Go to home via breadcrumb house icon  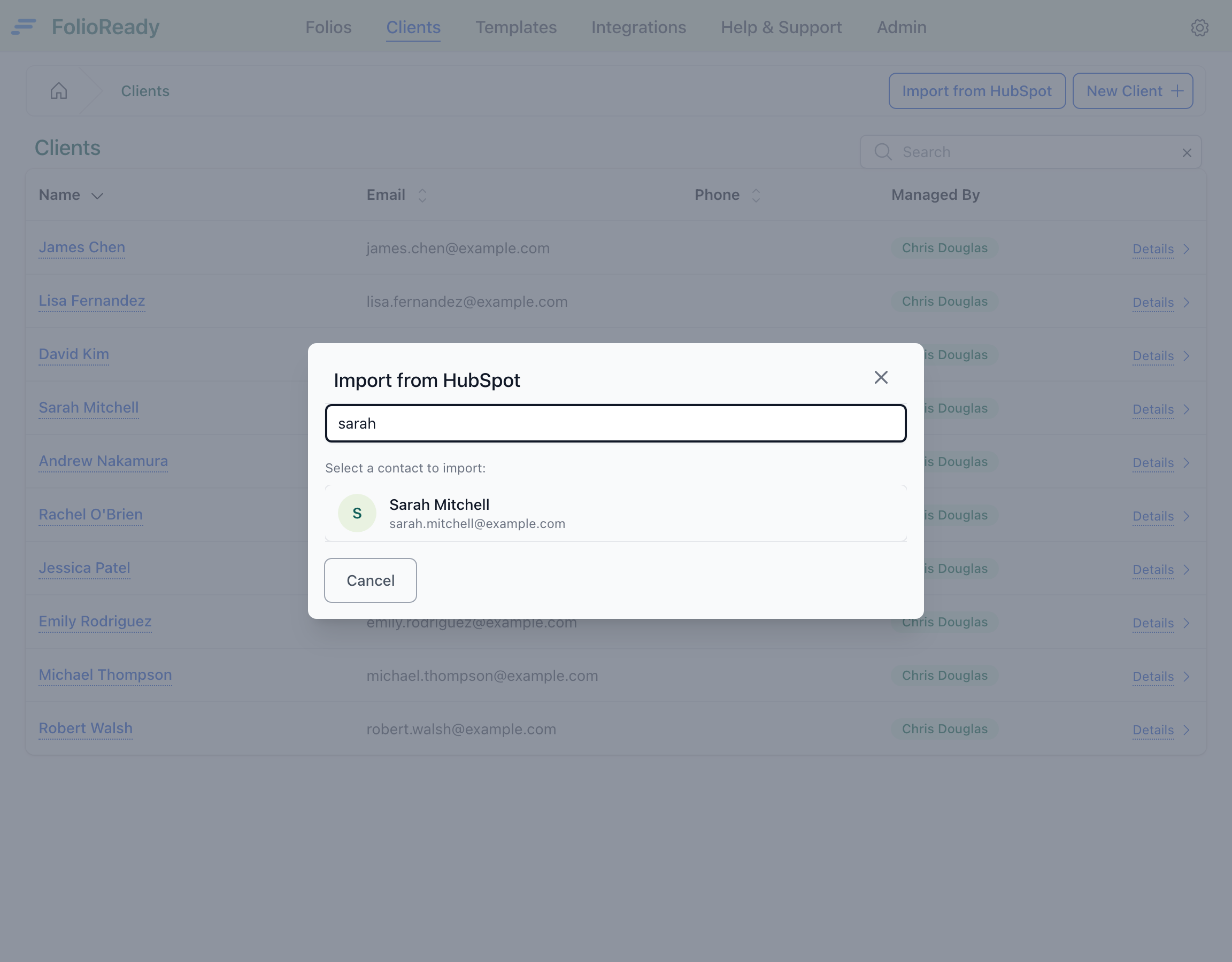pos(59,91)
